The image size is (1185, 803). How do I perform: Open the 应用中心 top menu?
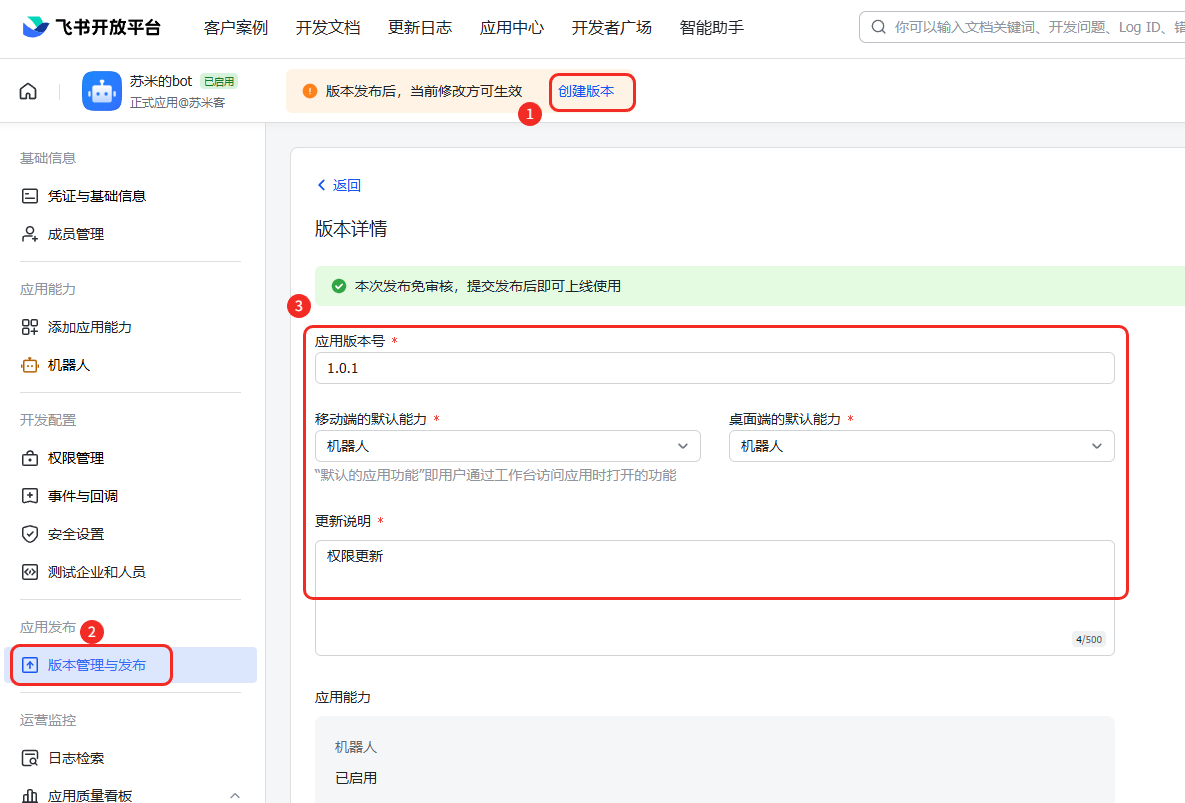tap(511, 27)
